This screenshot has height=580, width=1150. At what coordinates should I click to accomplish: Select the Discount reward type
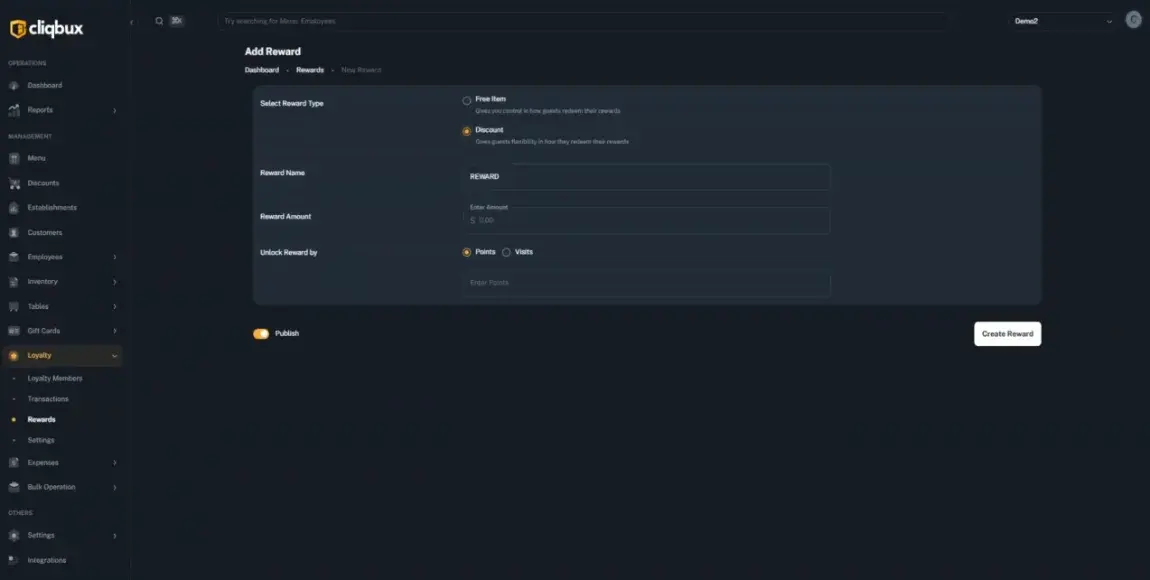coord(466,132)
